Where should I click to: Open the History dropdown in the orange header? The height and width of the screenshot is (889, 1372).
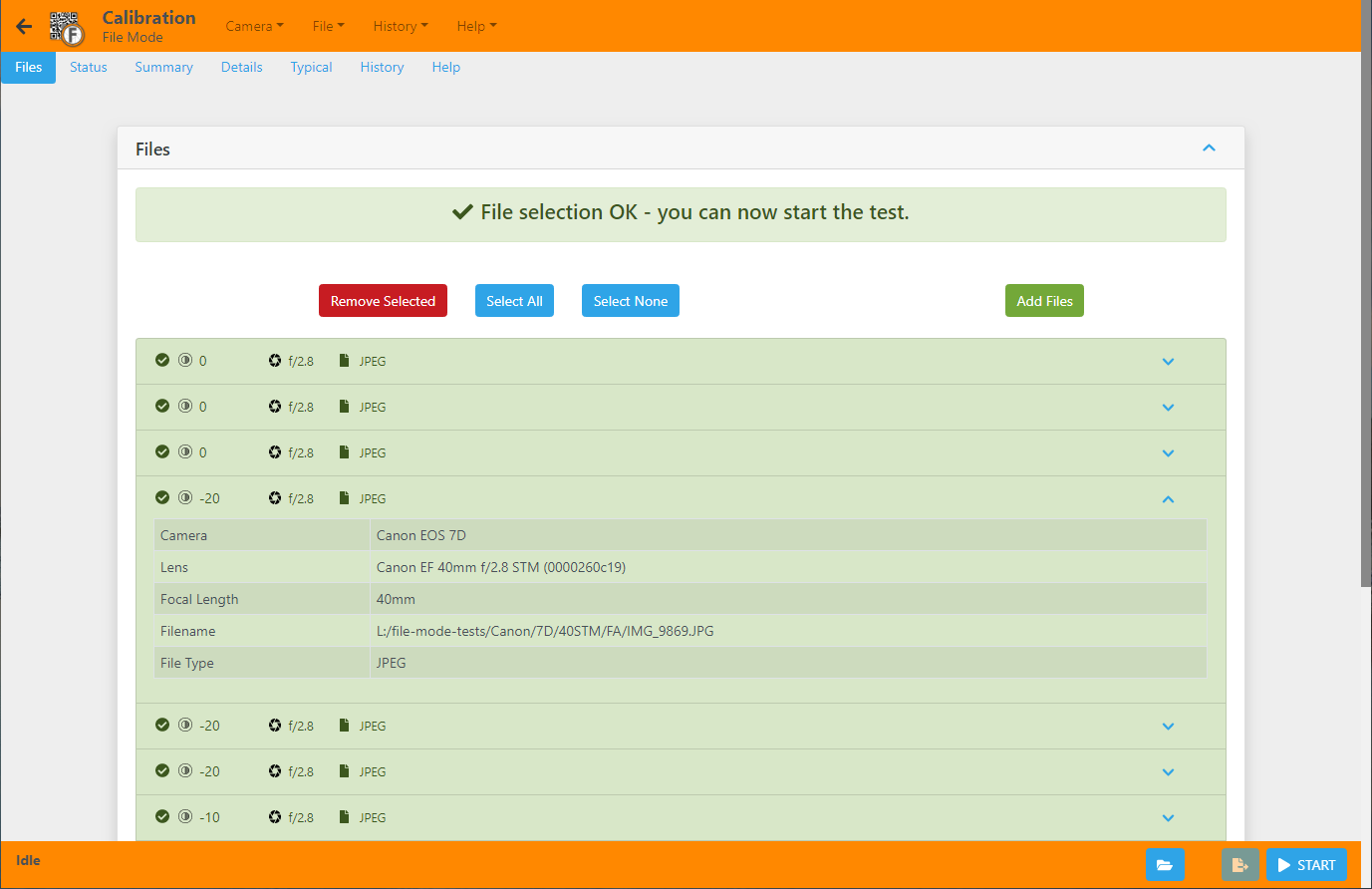401,26
